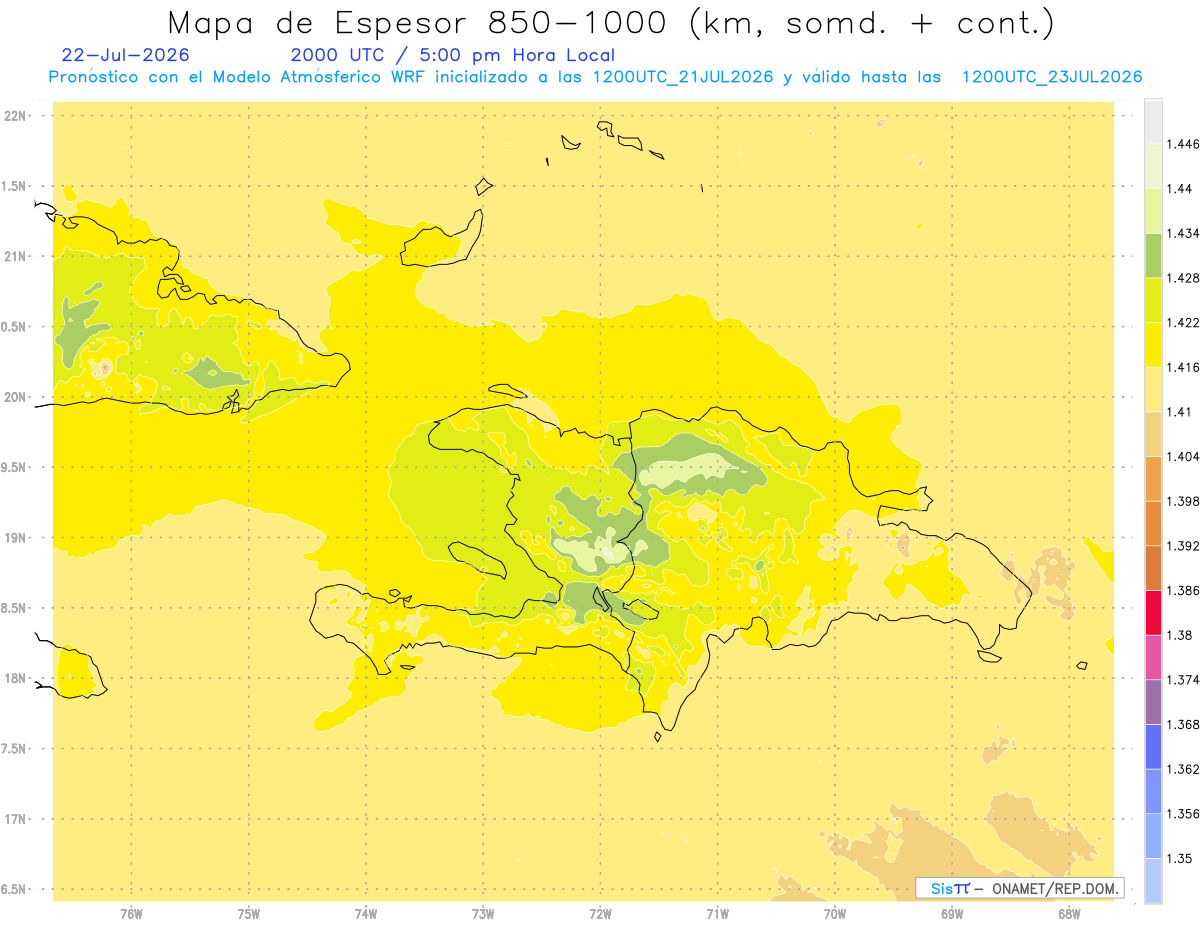Click the colorbar value '1.374'

1183,680
